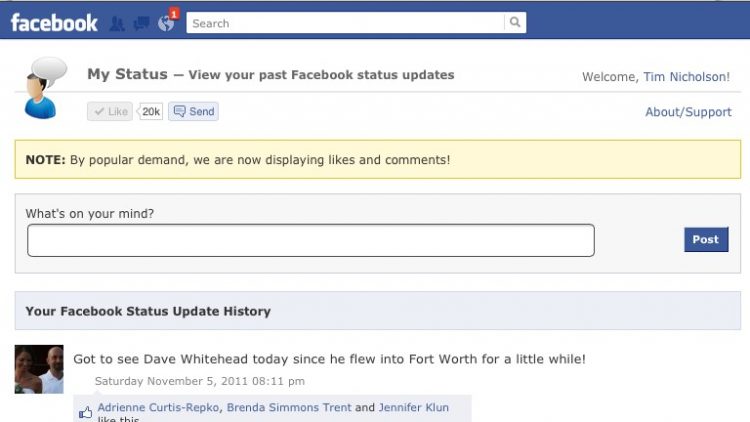Click the Post button
750x422 pixels.
pos(706,239)
